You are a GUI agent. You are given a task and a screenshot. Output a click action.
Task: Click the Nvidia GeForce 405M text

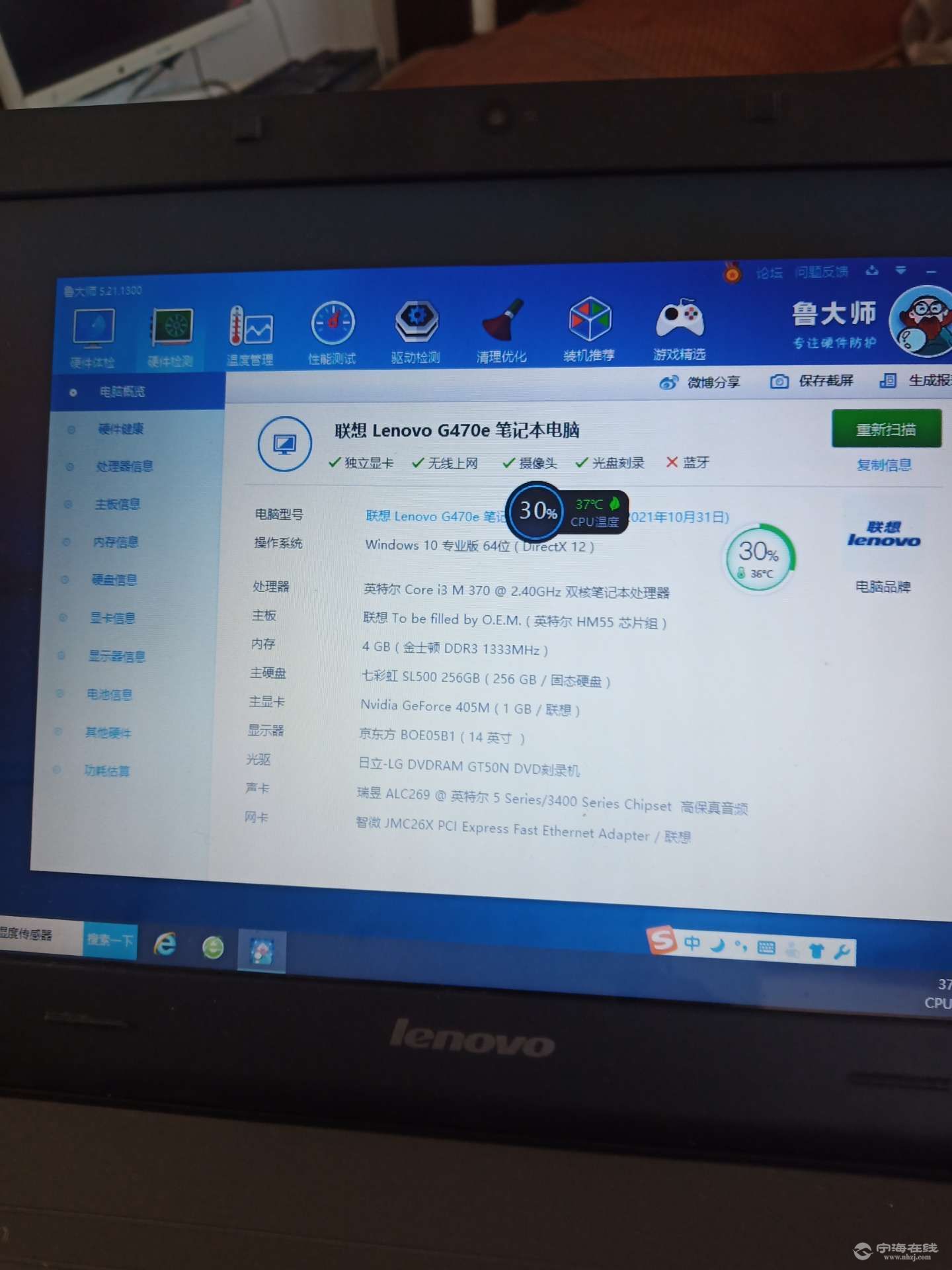click(469, 708)
